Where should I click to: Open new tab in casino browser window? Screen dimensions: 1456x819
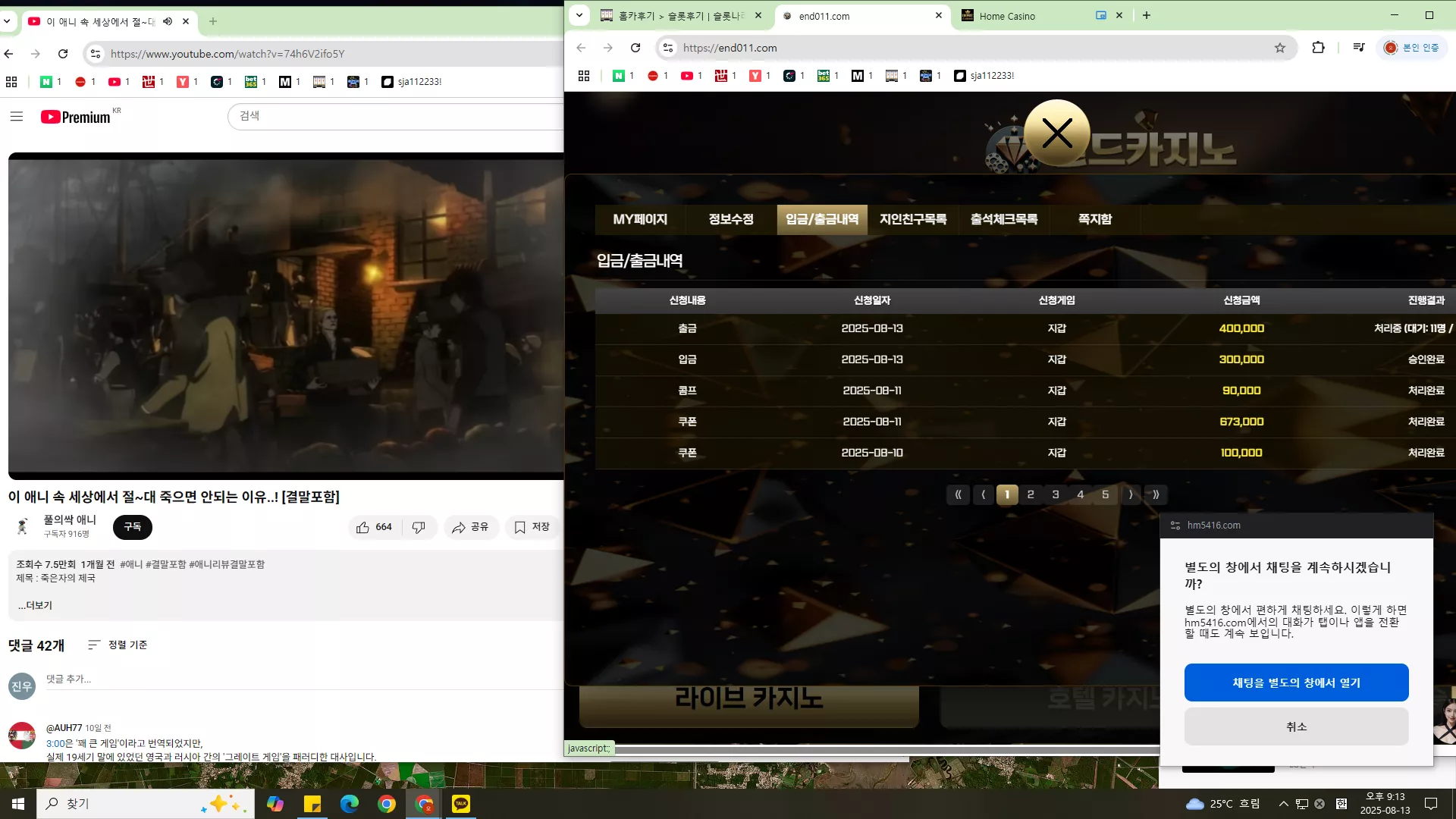coord(1147,15)
